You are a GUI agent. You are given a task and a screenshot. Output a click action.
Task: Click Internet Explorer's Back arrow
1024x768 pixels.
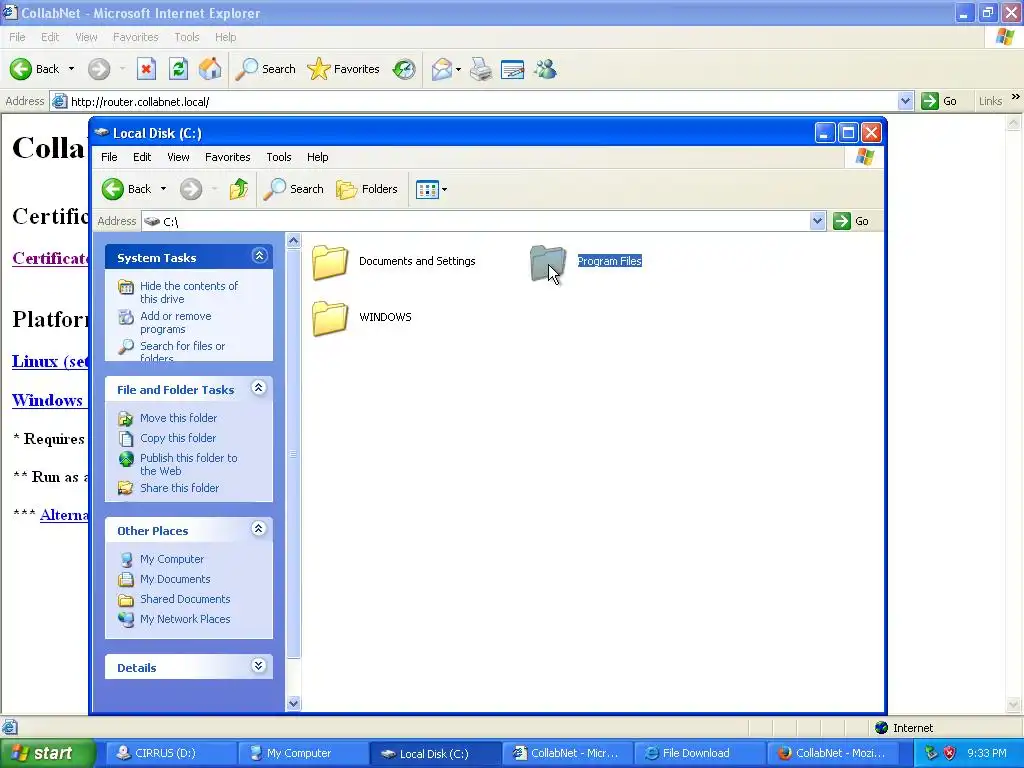[x=21, y=69]
